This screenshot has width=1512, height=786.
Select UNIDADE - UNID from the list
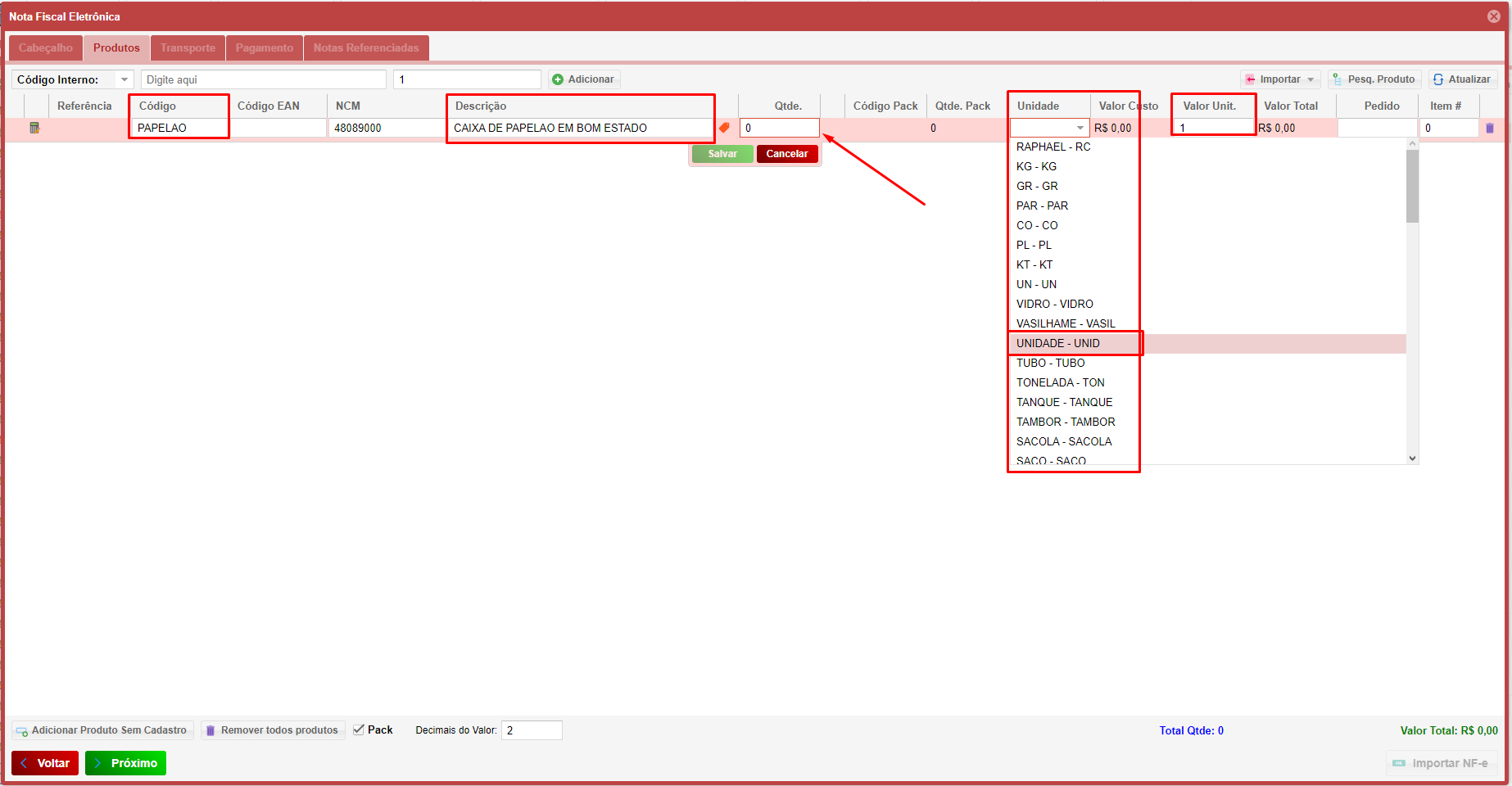pyautogui.click(x=1058, y=343)
